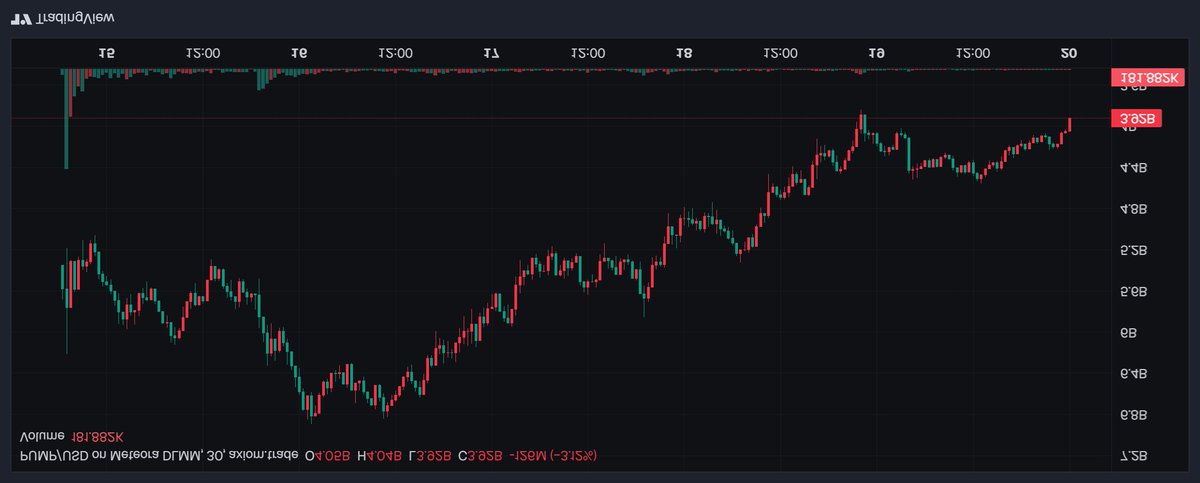Screen dimensions: 1200x483
Task: Click the H4.04B high value in legend
Action: click(380, 456)
